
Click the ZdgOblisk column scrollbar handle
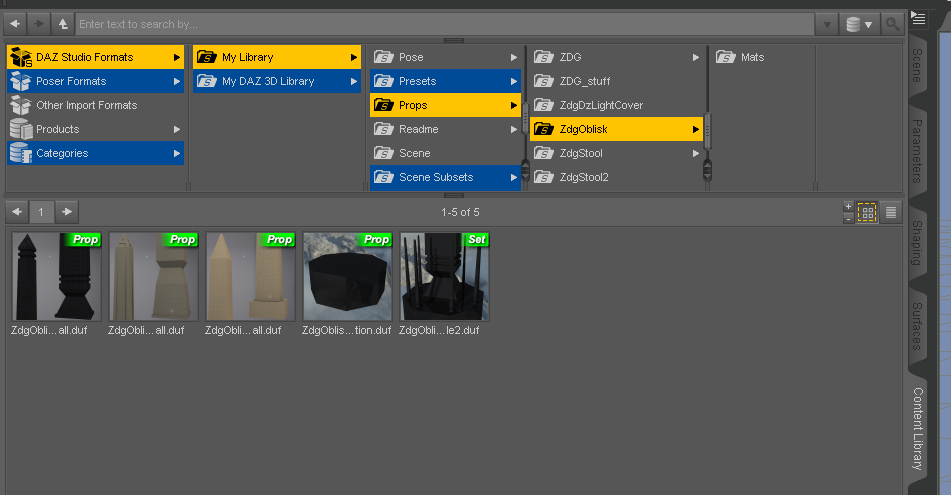pos(707,130)
